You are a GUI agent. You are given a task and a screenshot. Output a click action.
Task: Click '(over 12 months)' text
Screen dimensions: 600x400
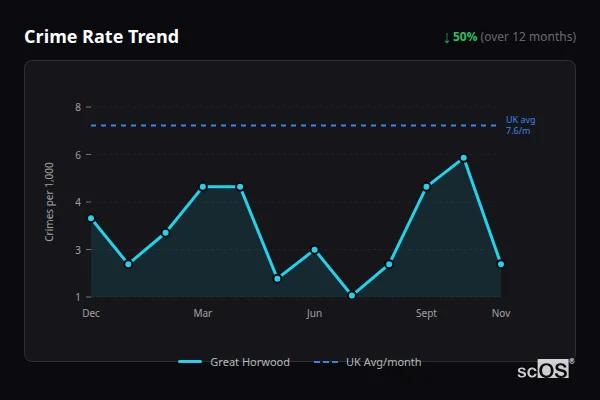coord(528,37)
